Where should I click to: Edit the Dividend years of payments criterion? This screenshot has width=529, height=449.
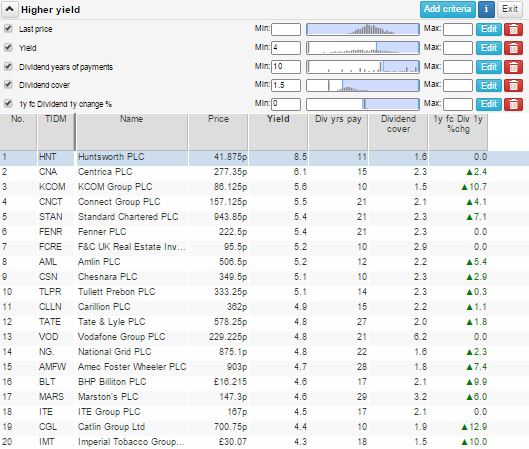tap(489, 67)
